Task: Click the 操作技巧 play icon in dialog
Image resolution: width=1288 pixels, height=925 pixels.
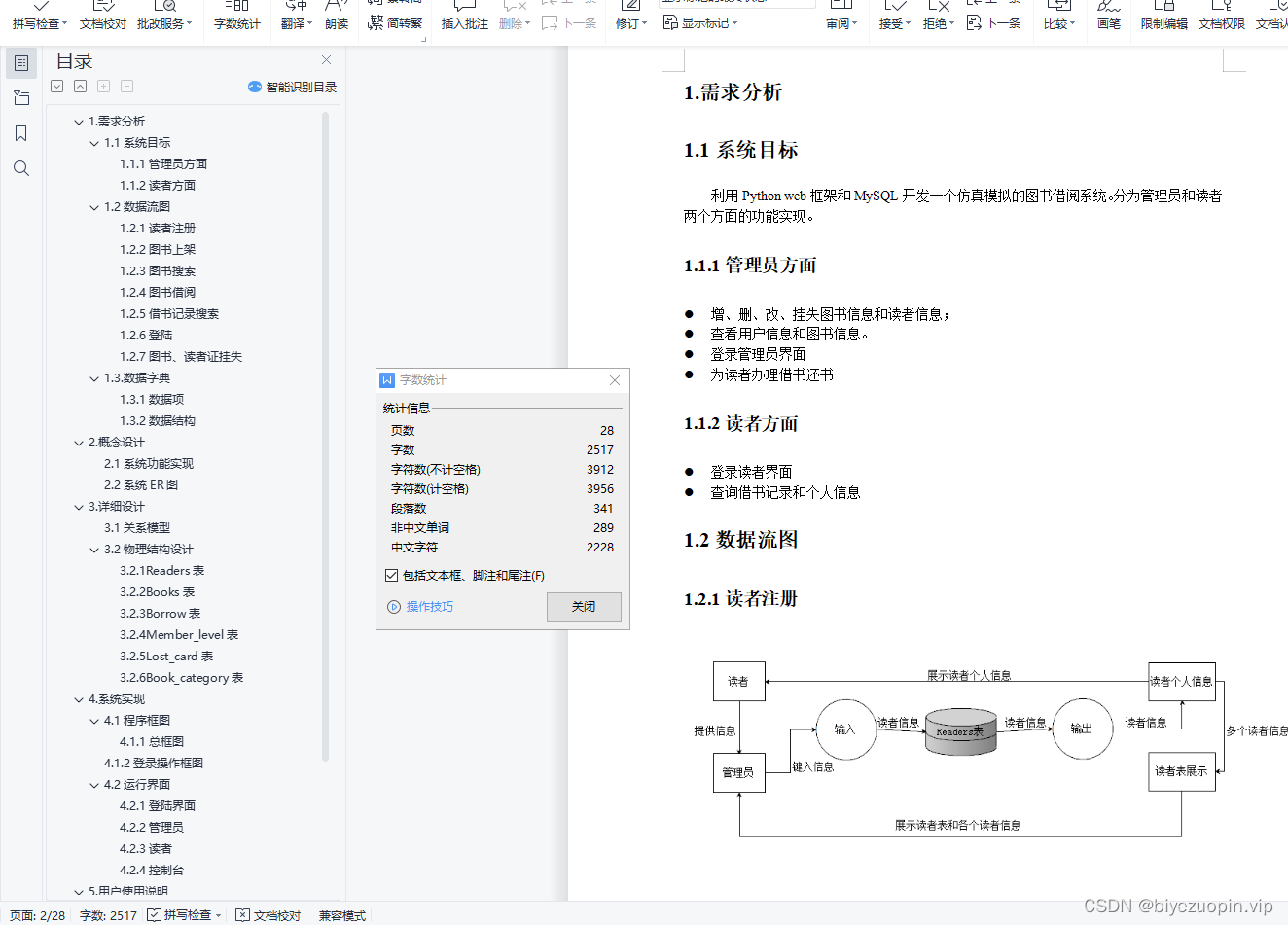Action: (394, 607)
